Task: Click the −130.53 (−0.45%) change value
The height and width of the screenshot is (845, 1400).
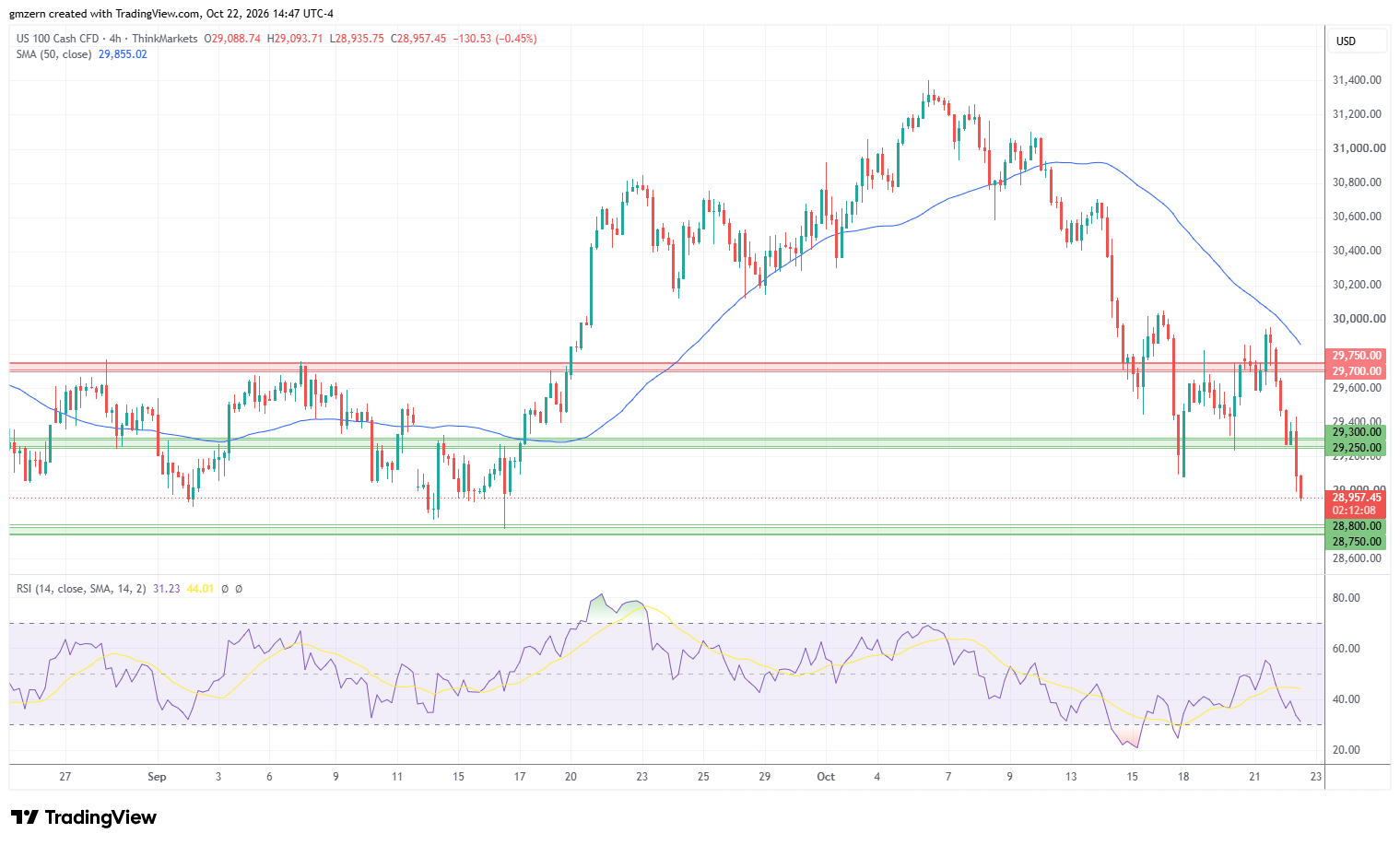Action: [x=495, y=39]
